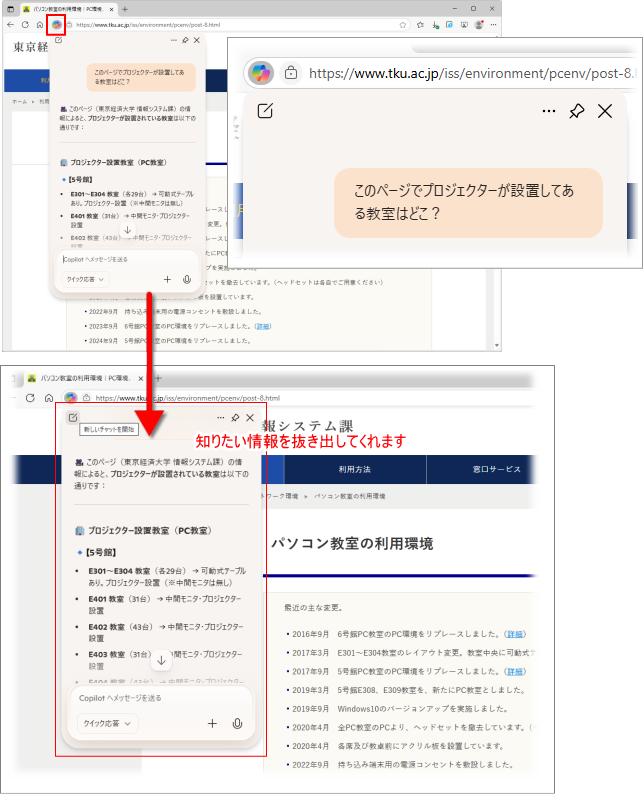Image resolution: width=643 pixels, height=794 pixels.
Task: Close the top Copilot panel
Action: (x=197, y=40)
